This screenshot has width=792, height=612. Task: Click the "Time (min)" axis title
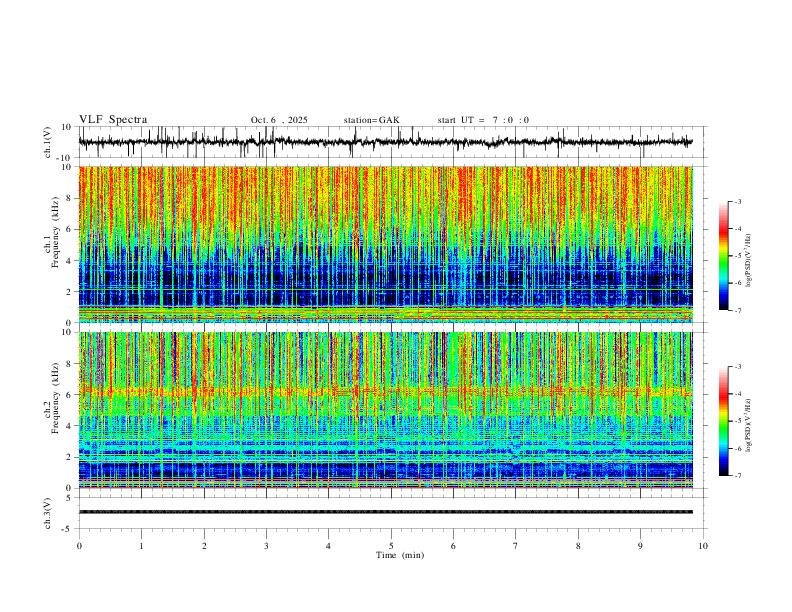pos(400,555)
